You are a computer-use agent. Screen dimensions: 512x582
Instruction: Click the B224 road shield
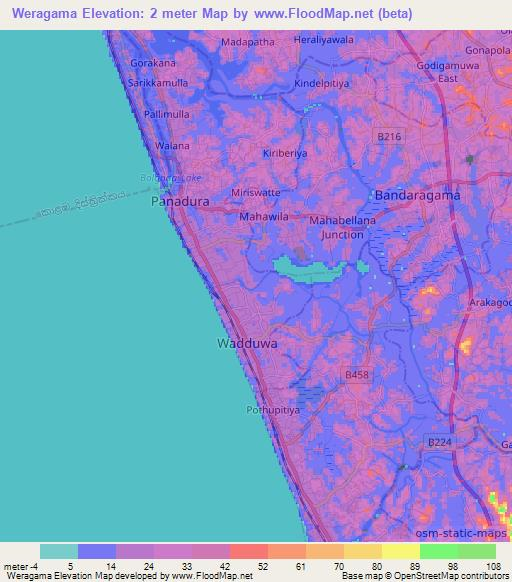[440, 442]
